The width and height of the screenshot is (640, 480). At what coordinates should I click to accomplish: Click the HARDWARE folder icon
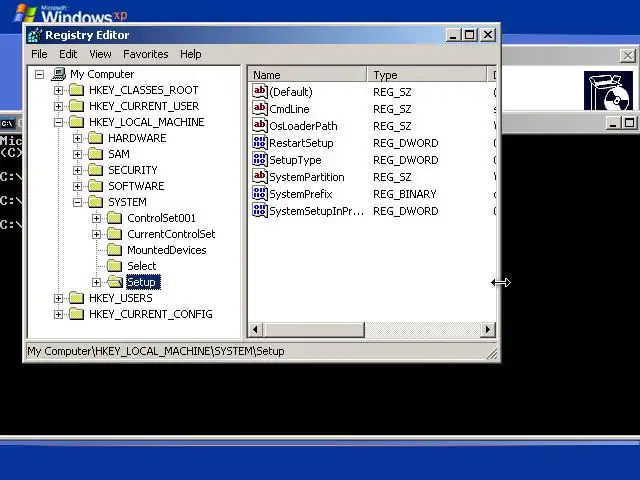(x=96, y=138)
